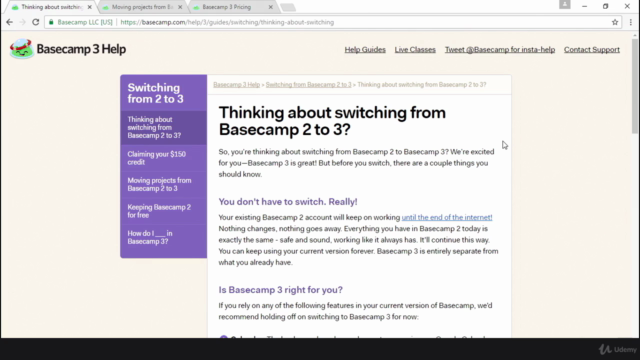640x360 pixels.
Task: Close the 'Basecamp 3 Pricing' tab
Action: point(270,7)
